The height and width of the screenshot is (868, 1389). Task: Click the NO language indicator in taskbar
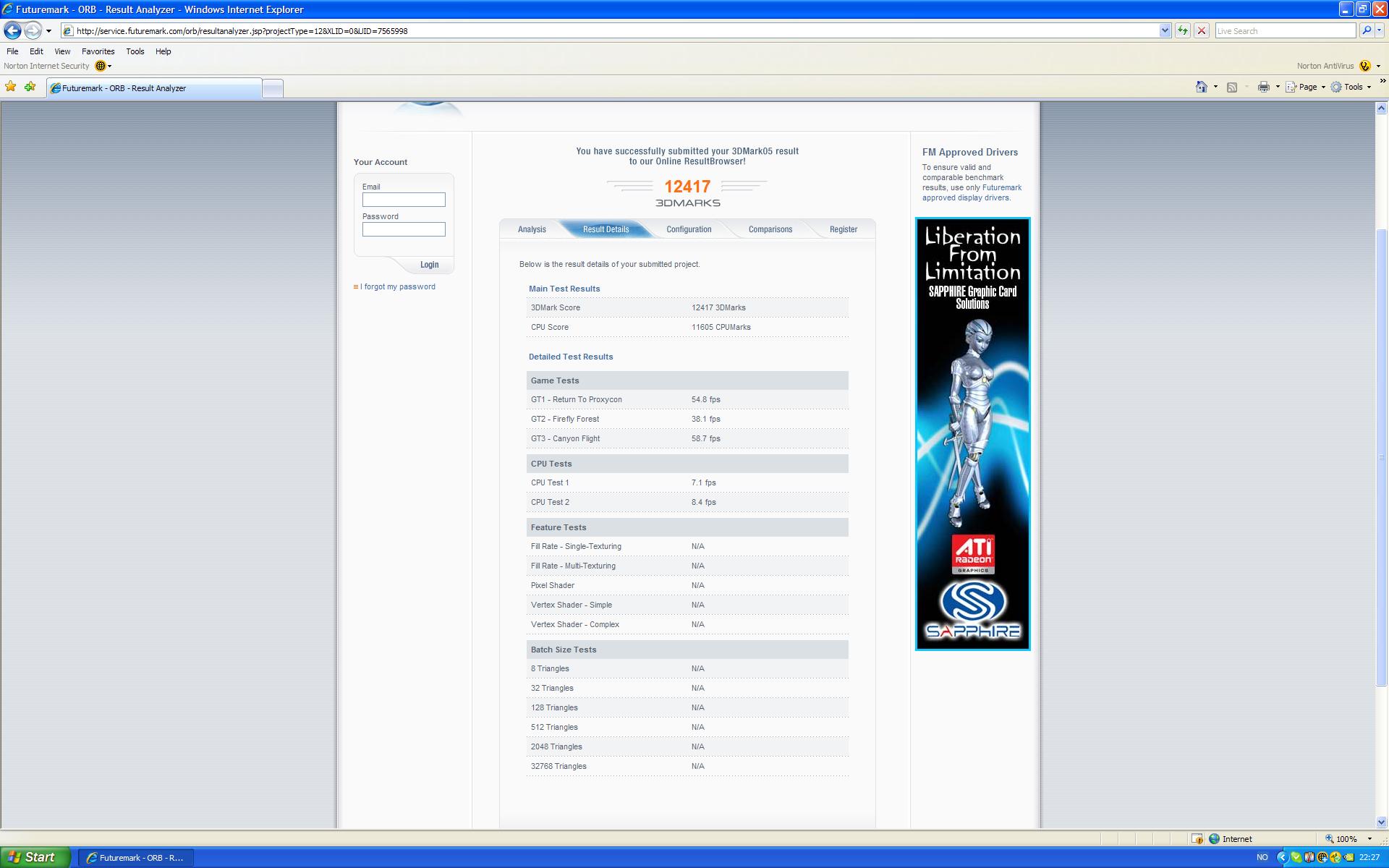(x=1262, y=857)
